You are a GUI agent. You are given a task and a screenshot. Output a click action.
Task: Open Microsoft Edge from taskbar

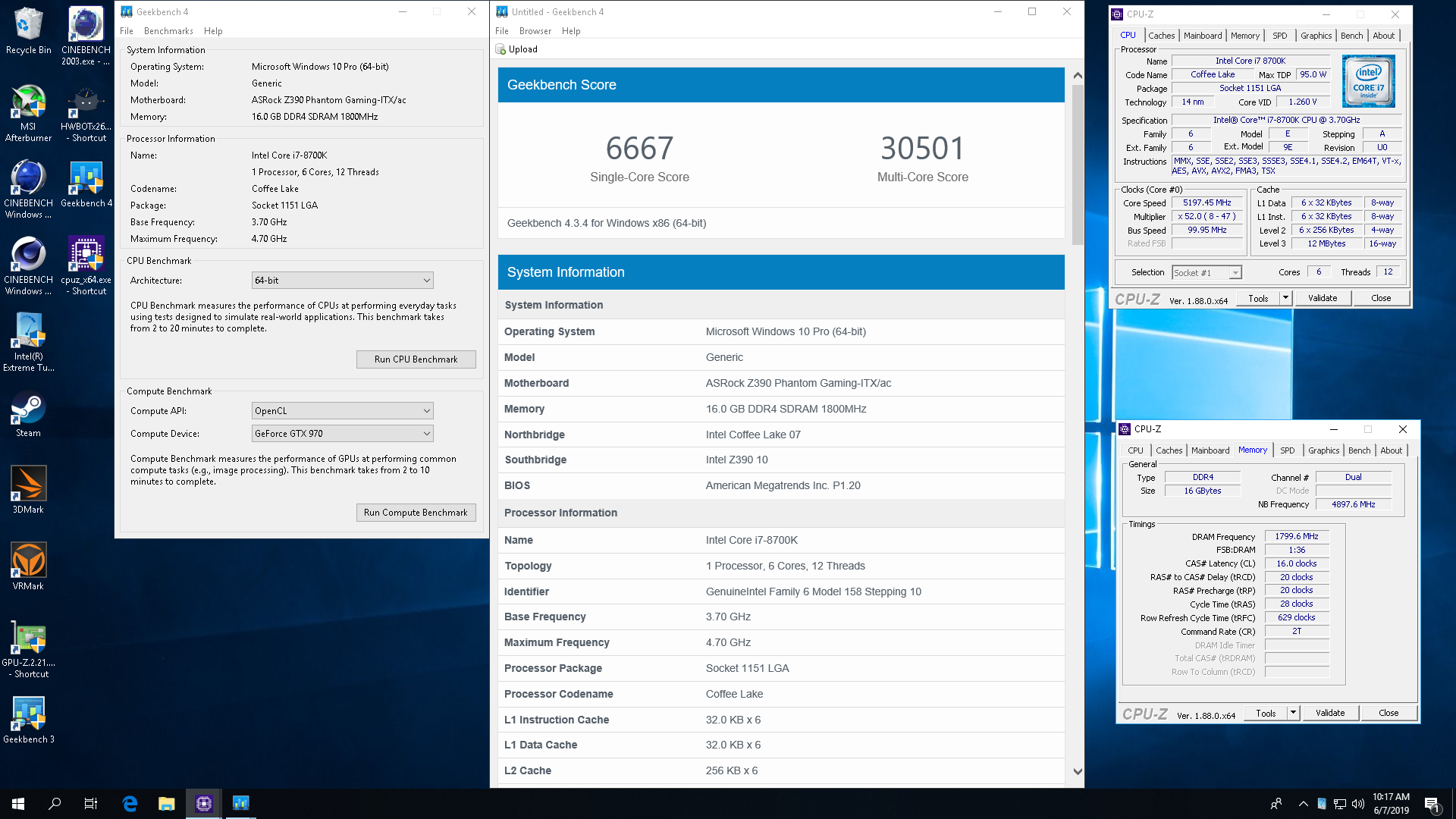coord(130,804)
